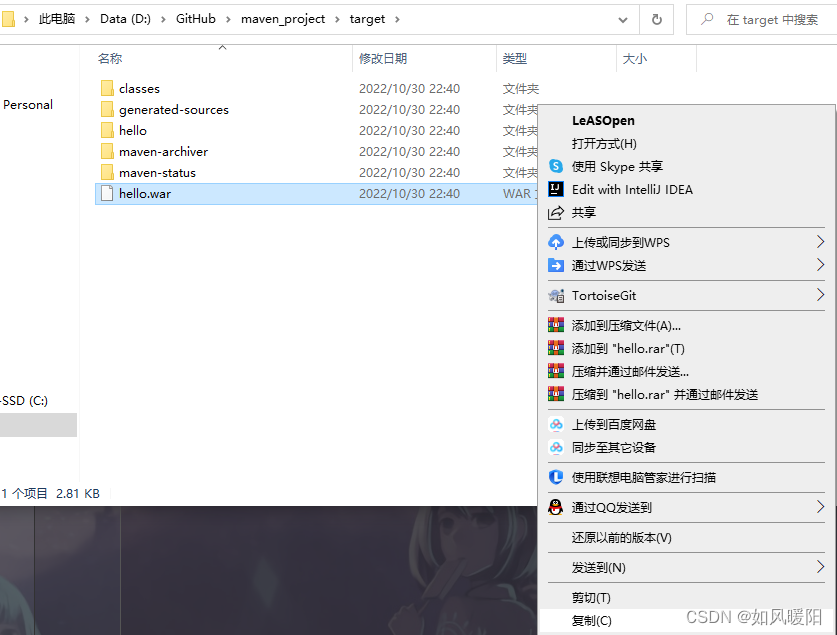837x635 pixels.
Task: Click the maven-archiver folder icon
Action: pyautogui.click(x=107, y=151)
